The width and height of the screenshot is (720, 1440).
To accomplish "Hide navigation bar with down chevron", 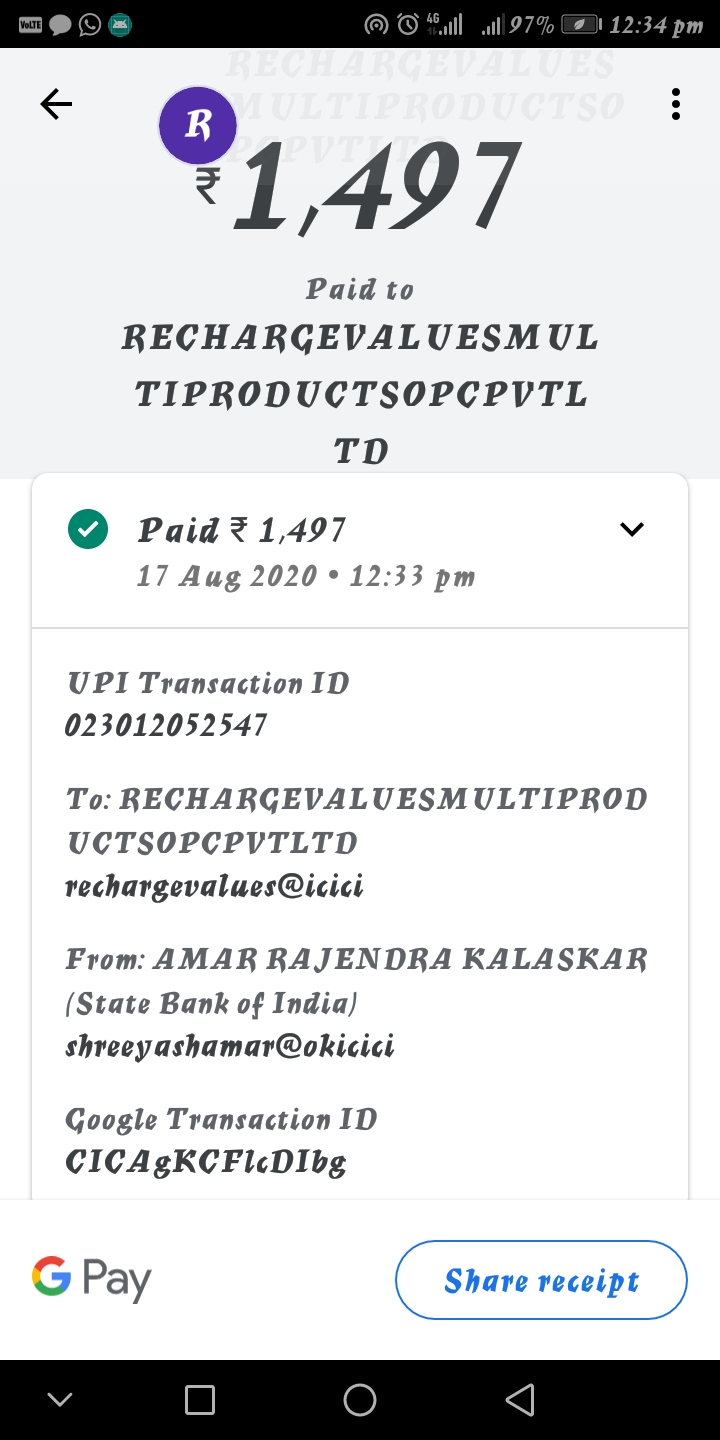I will (x=60, y=1400).
